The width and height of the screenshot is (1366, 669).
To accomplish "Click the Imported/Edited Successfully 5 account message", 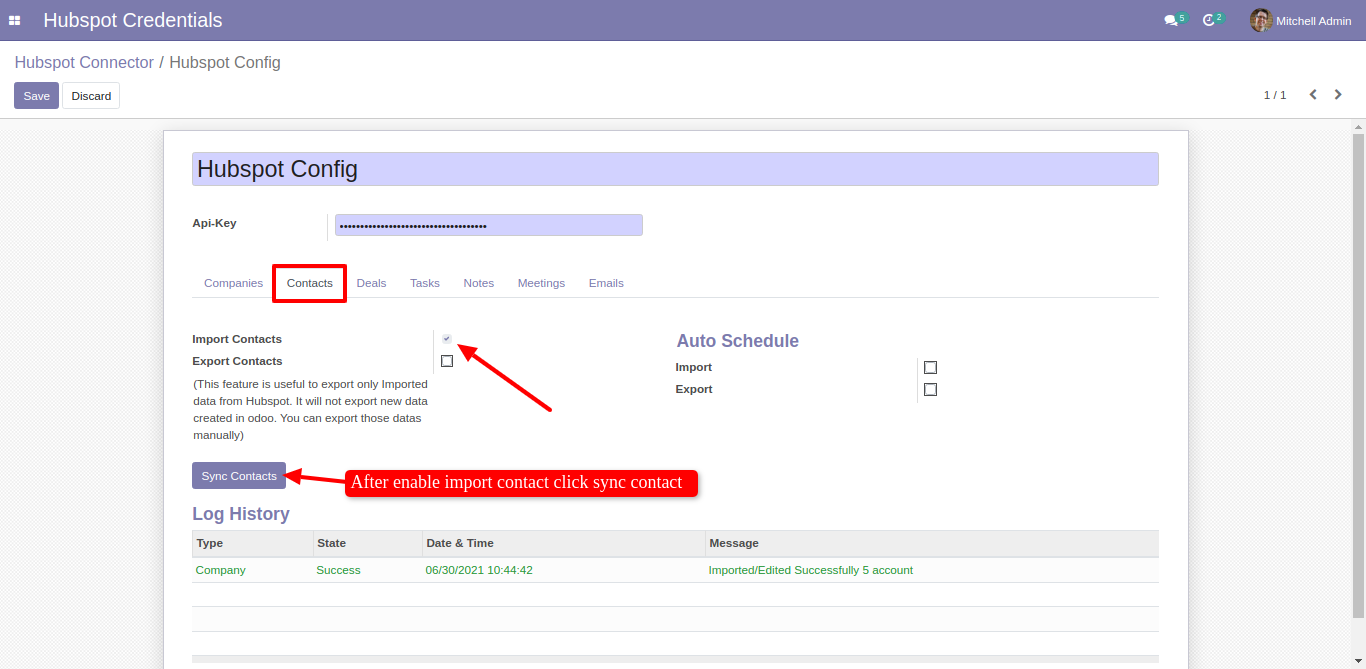I will coord(811,570).
